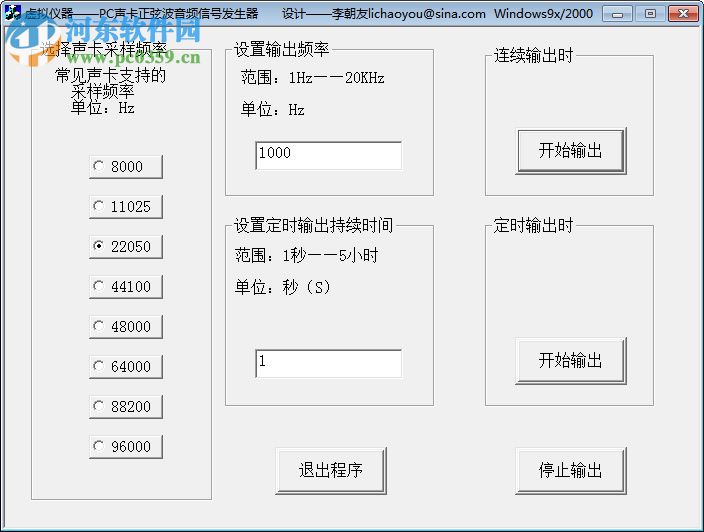
Task: Click the 范围：1秒——5小时 range text
Action: click(306, 255)
